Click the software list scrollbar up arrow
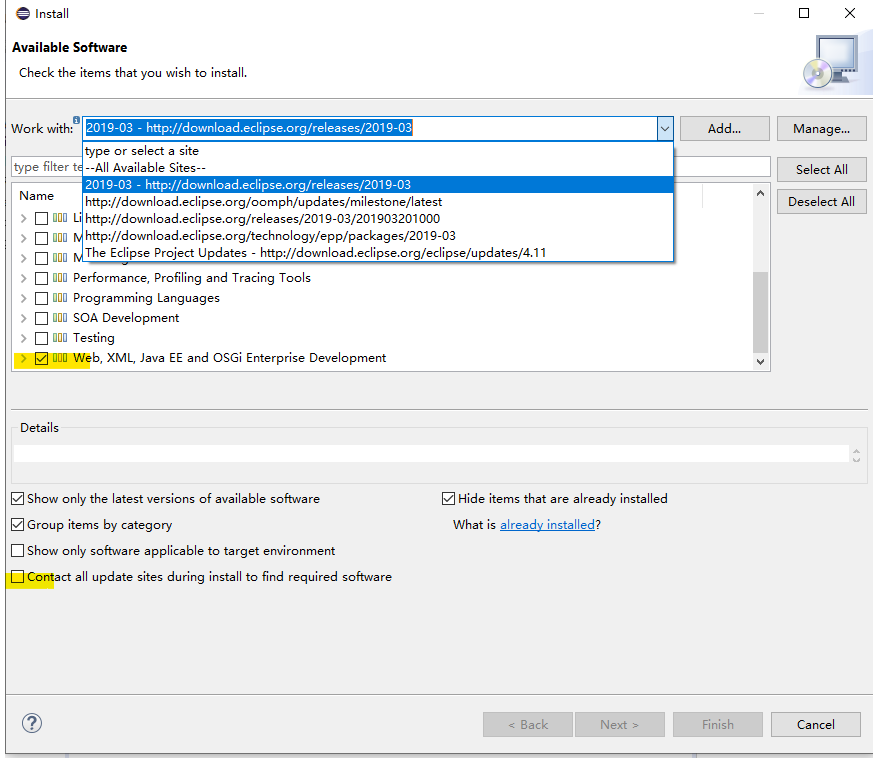This screenshot has height=758, width=873. [x=761, y=193]
